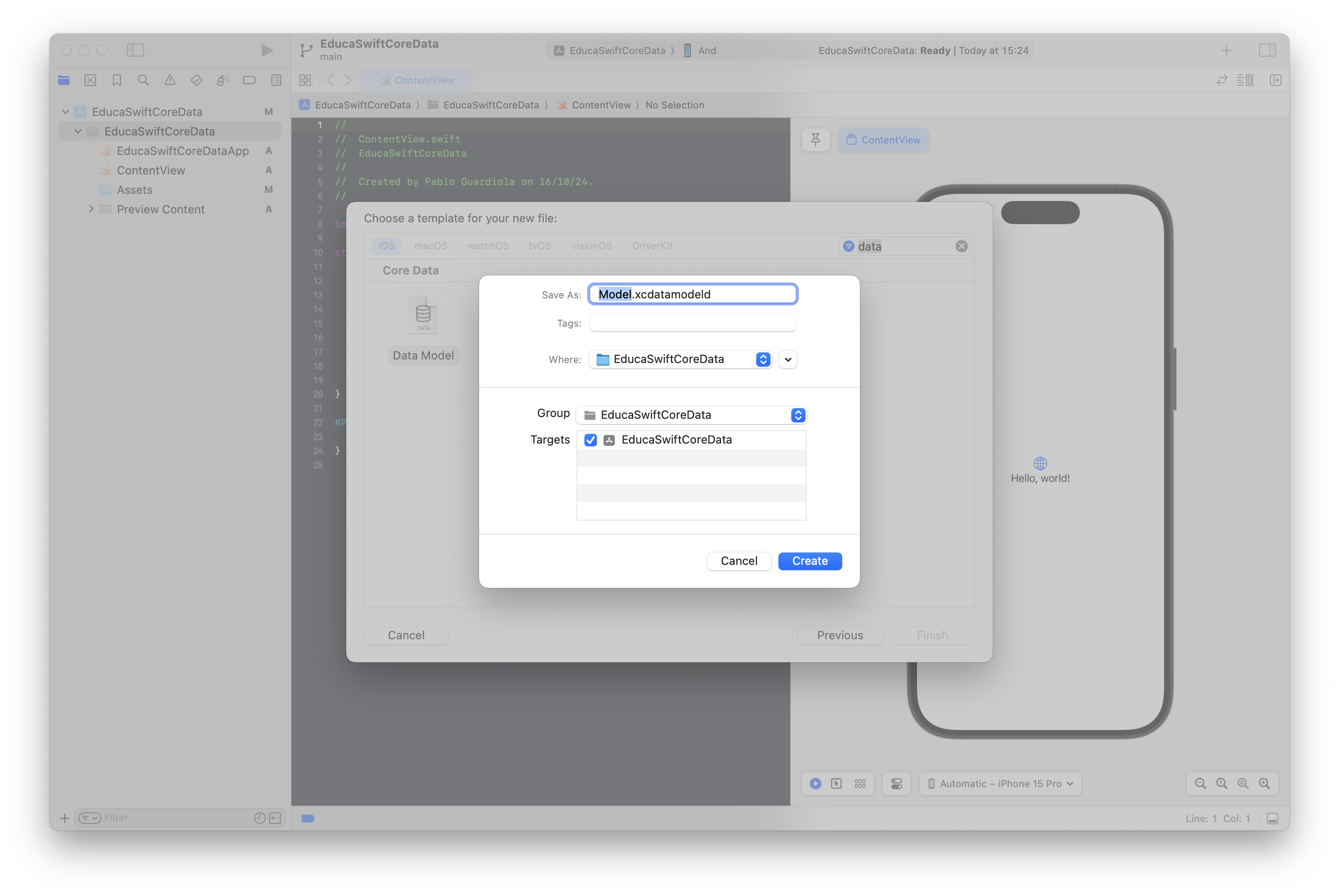
Task: Click the Save As filename field
Action: 693,294
